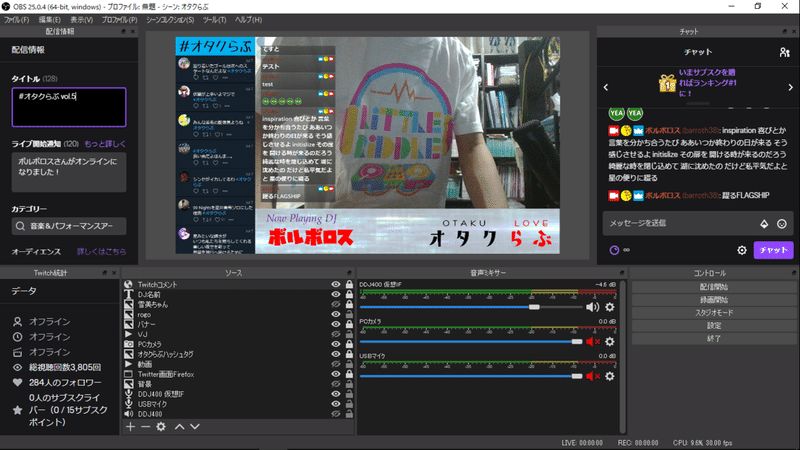Unlock the Twitter画面Firefox source
The image size is (800, 450).
tap(349, 374)
